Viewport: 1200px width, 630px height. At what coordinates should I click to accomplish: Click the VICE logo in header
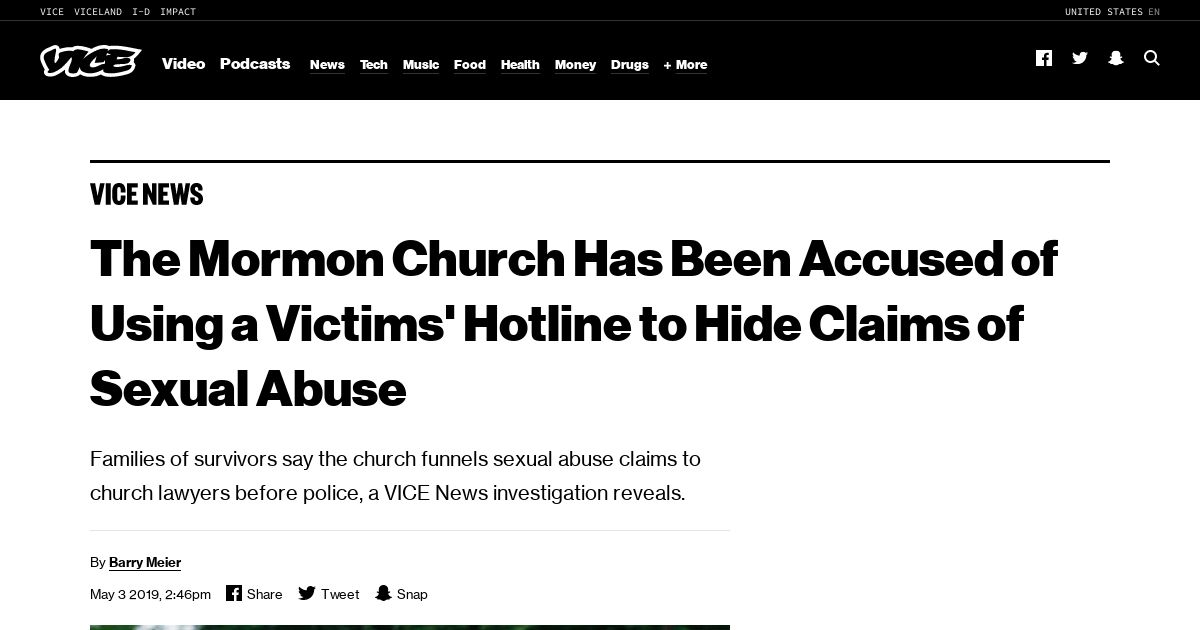point(90,61)
